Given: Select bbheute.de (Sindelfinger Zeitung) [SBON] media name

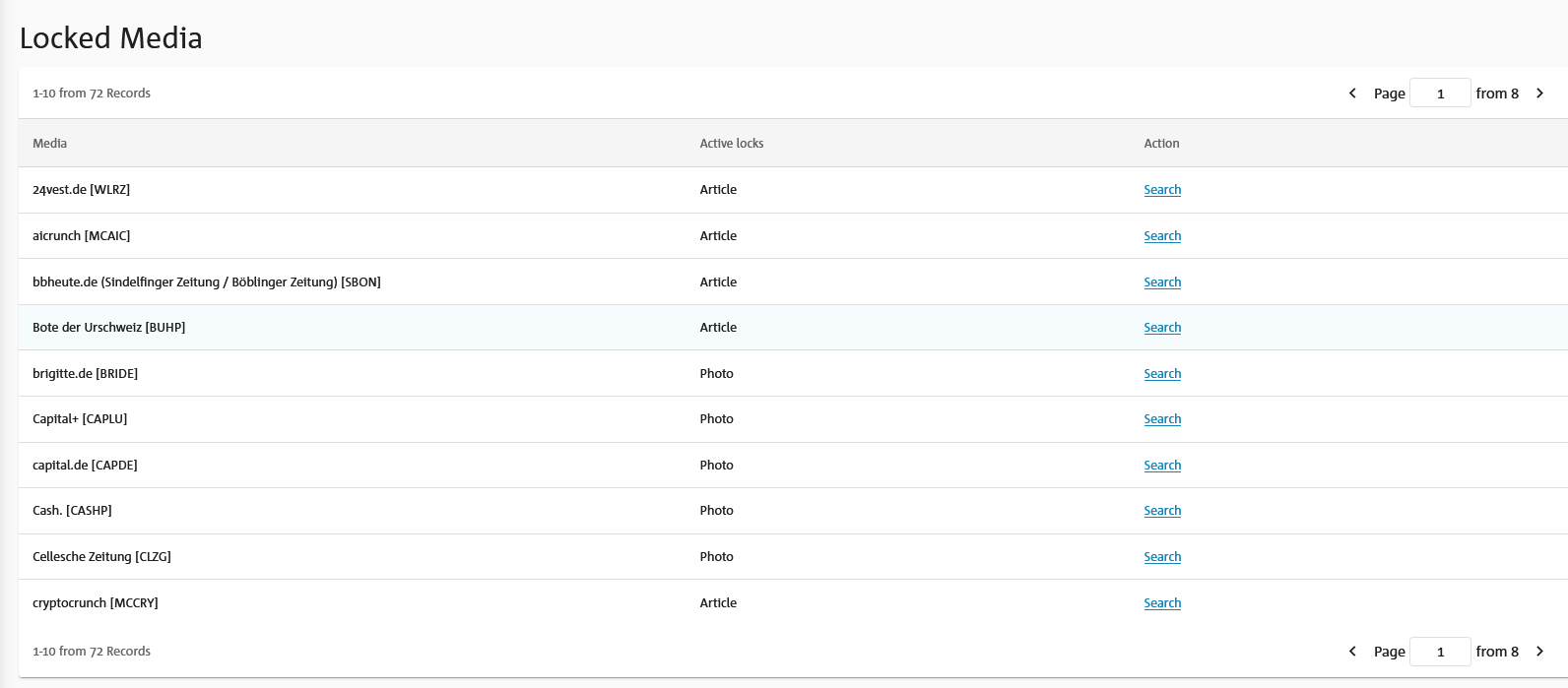Looking at the screenshot, I should point(207,282).
